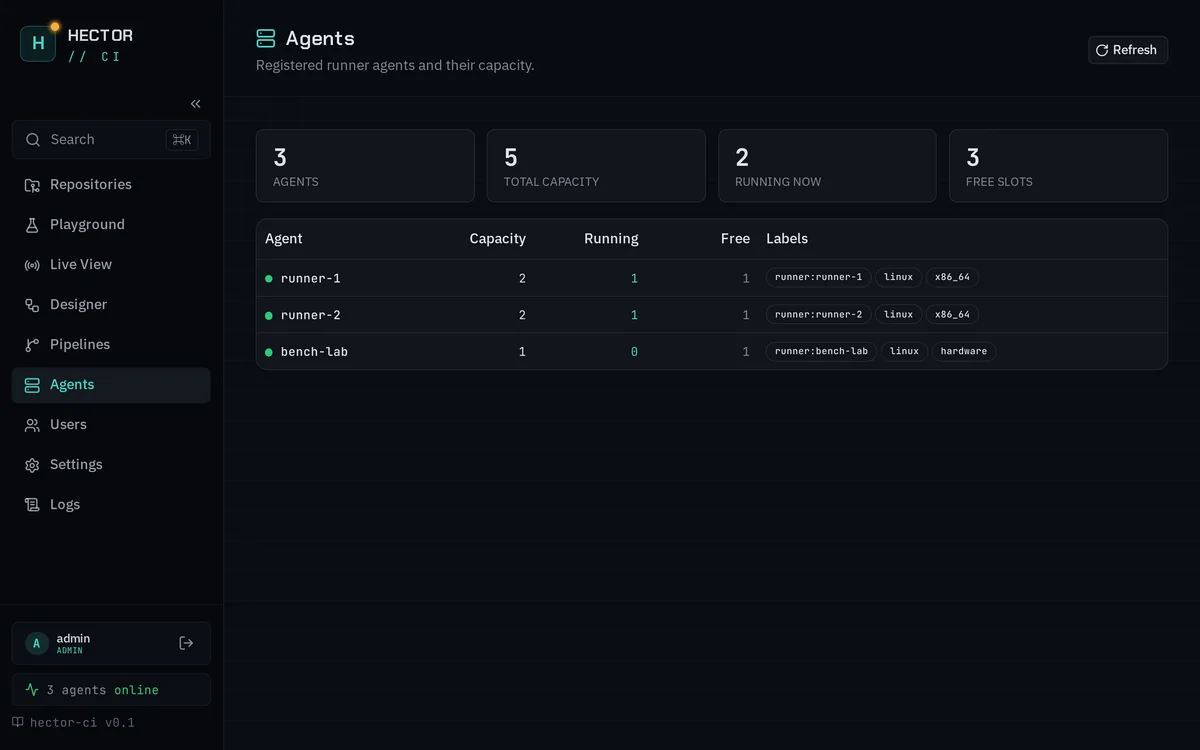
Task: Click the logout icon beside admin
Action: click(186, 643)
